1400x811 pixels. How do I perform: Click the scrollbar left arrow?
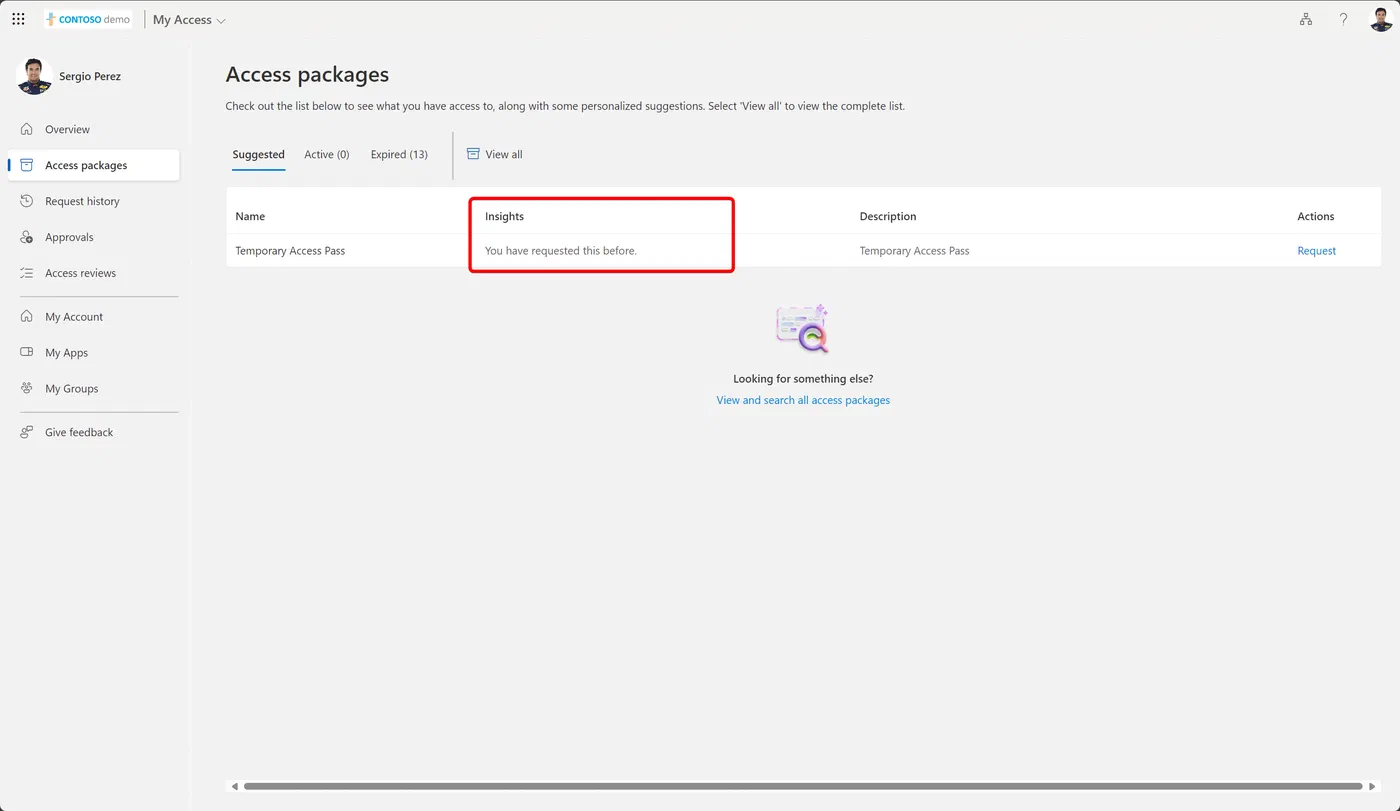tap(235, 786)
